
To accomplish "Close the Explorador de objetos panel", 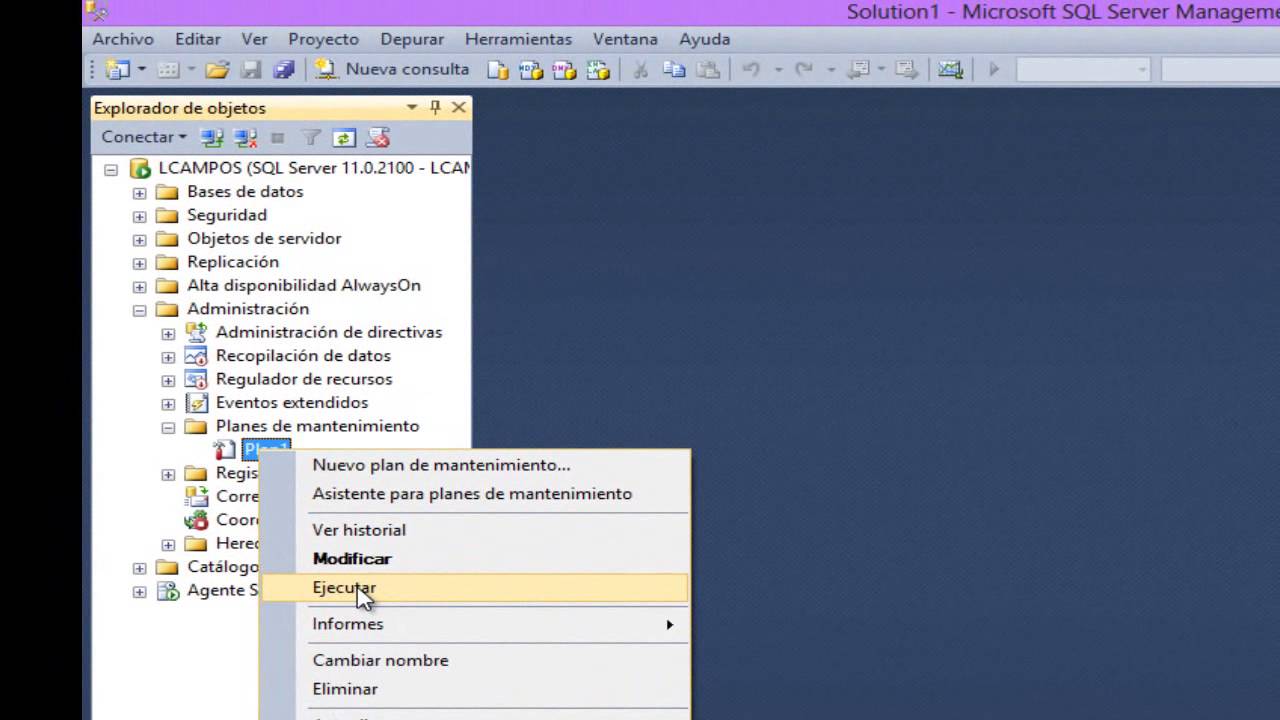I will [x=459, y=107].
